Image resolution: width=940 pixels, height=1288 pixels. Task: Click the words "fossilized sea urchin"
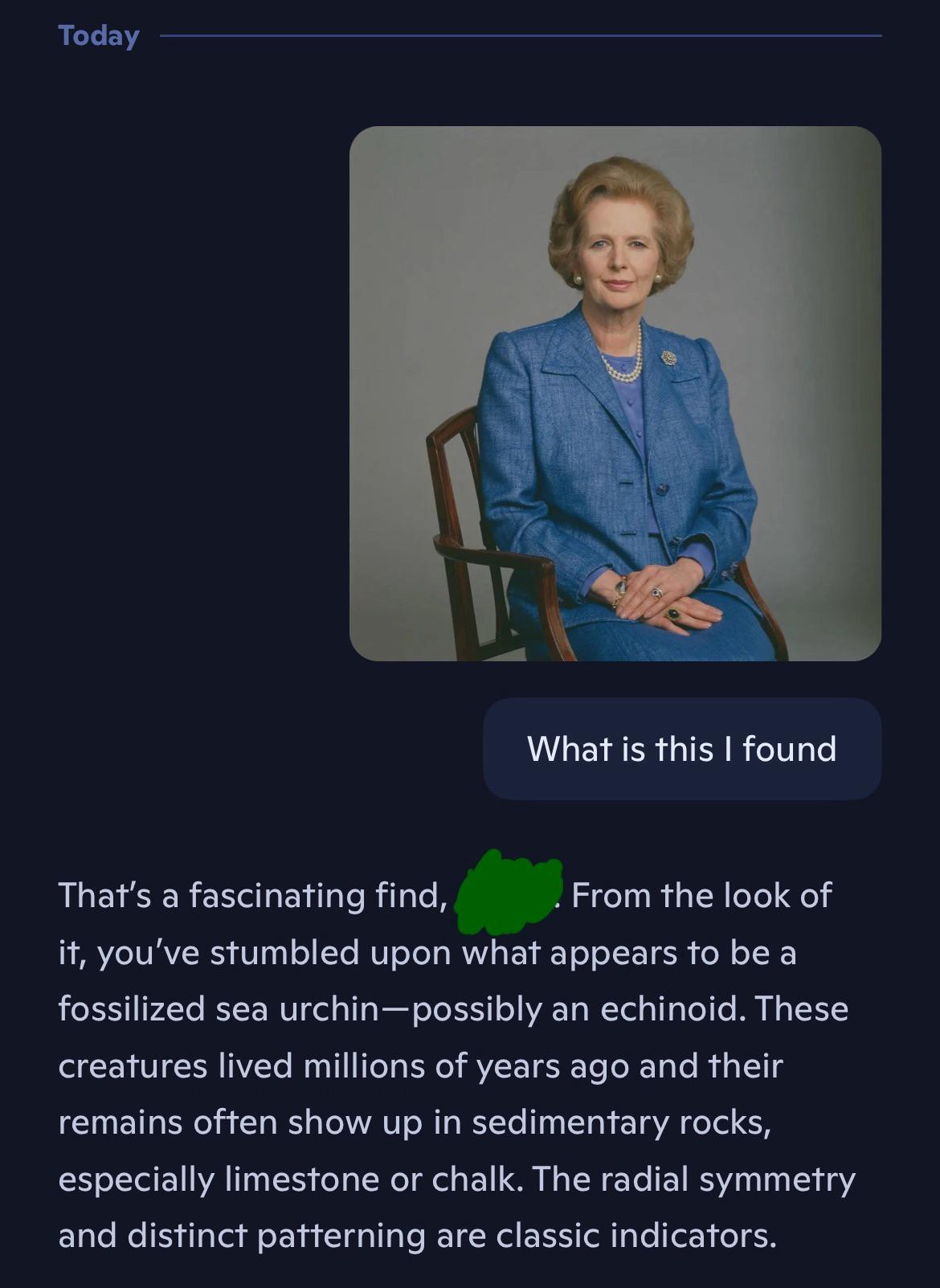pyautogui.click(x=218, y=1009)
